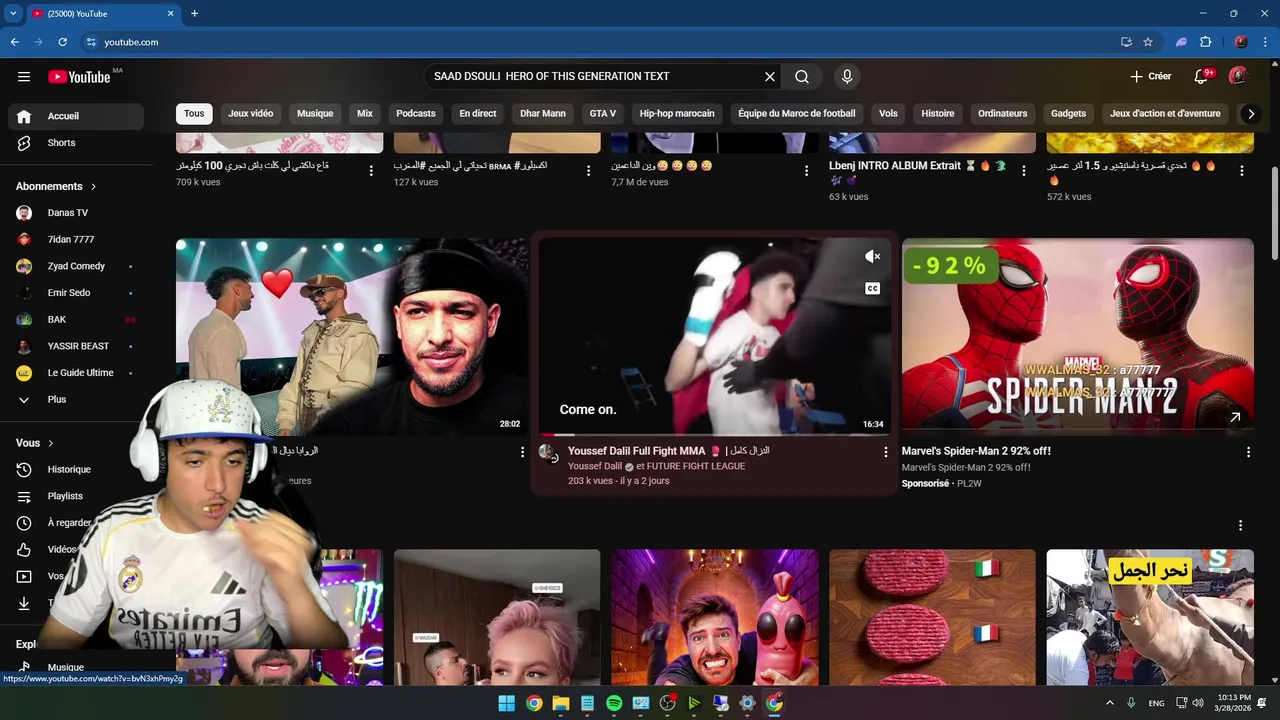Viewport: 1280px width, 720px height.
Task: Open the account avatar menu
Action: click(x=1238, y=76)
